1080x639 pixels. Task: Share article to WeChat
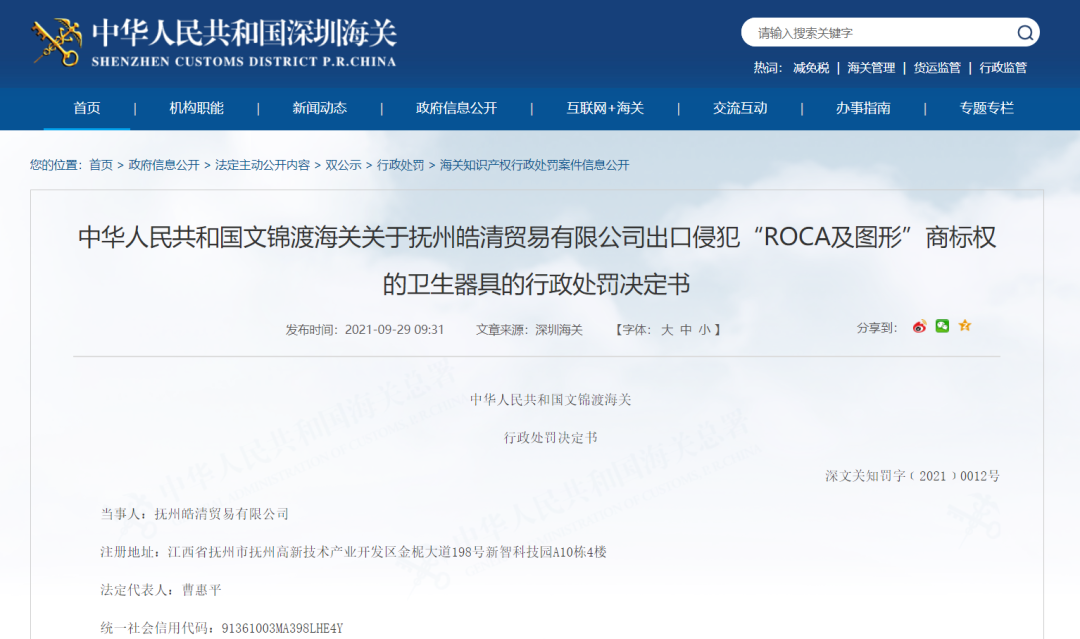coord(942,326)
